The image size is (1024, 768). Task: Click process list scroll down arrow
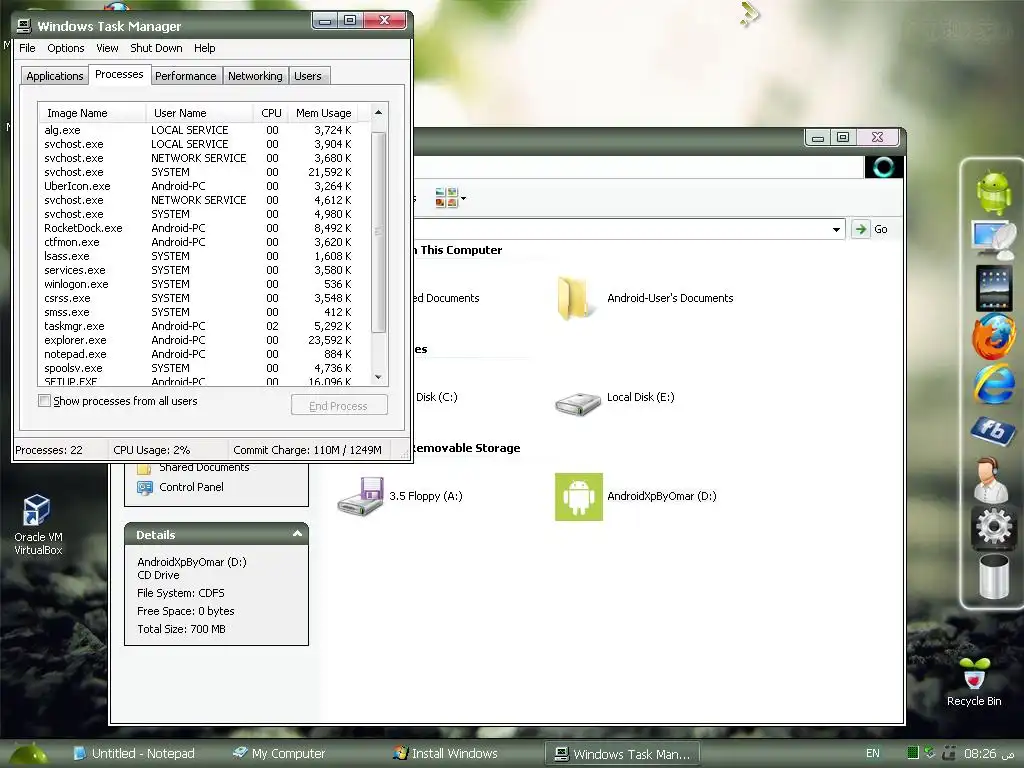[x=378, y=377]
